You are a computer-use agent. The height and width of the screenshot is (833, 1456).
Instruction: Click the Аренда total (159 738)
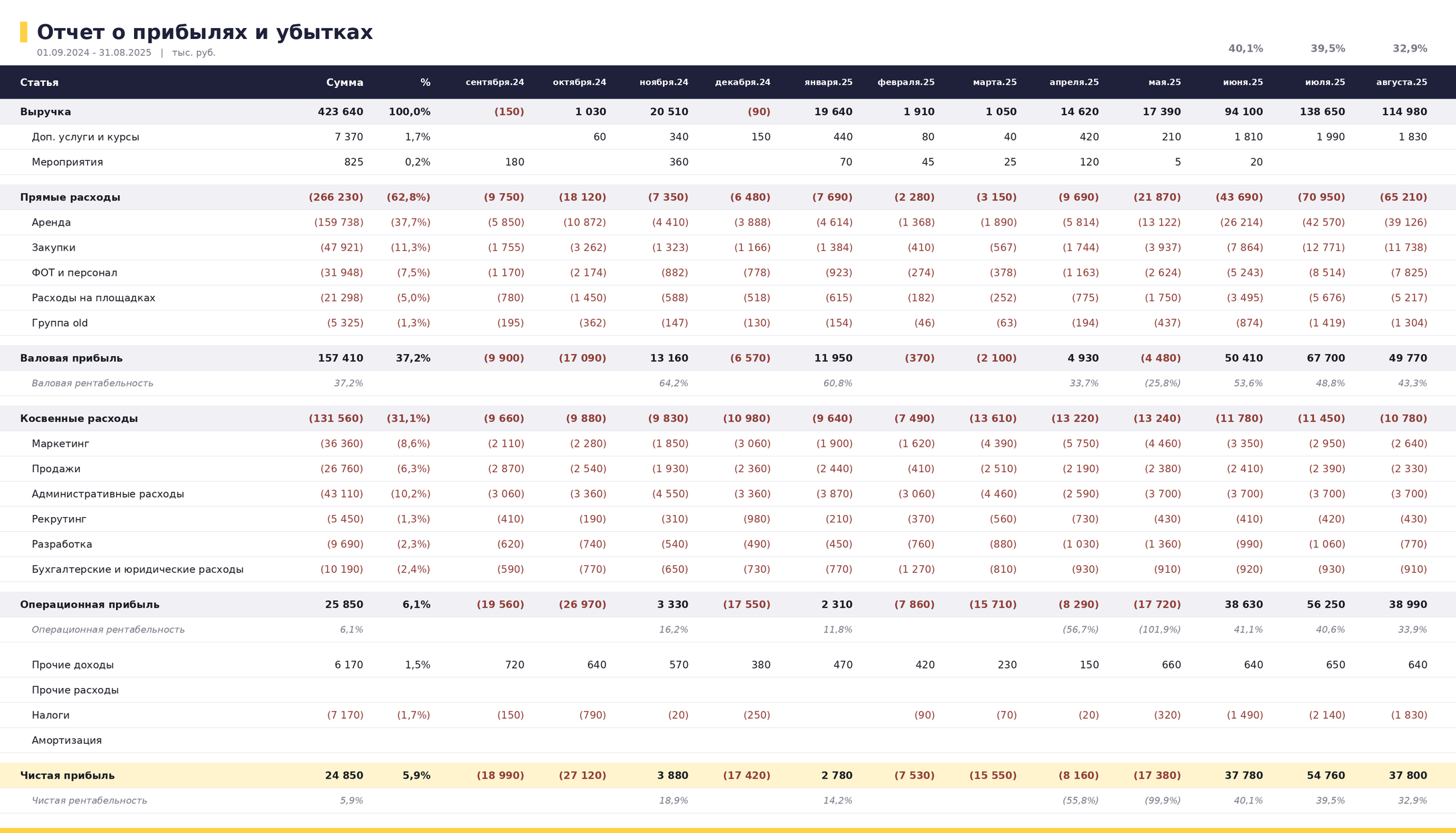click(339, 223)
